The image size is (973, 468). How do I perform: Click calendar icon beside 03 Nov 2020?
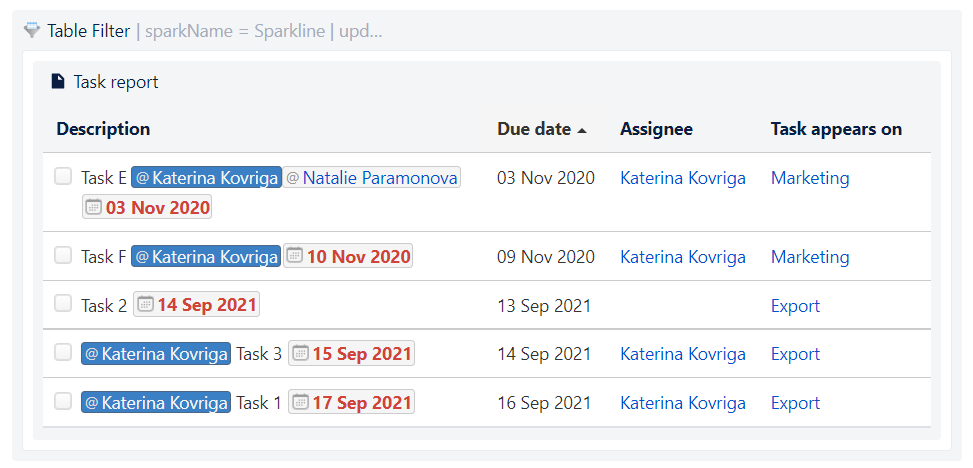92,207
